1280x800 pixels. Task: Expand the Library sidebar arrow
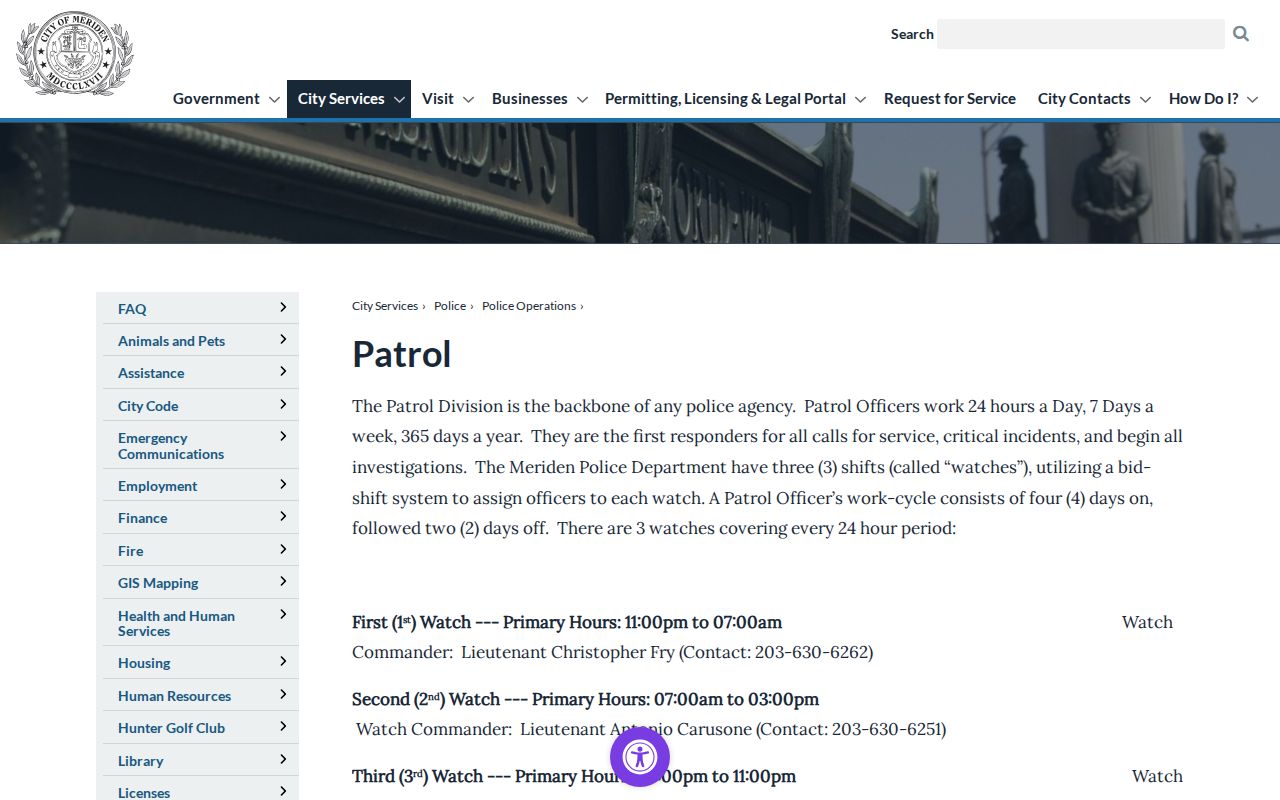(x=283, y=759)
